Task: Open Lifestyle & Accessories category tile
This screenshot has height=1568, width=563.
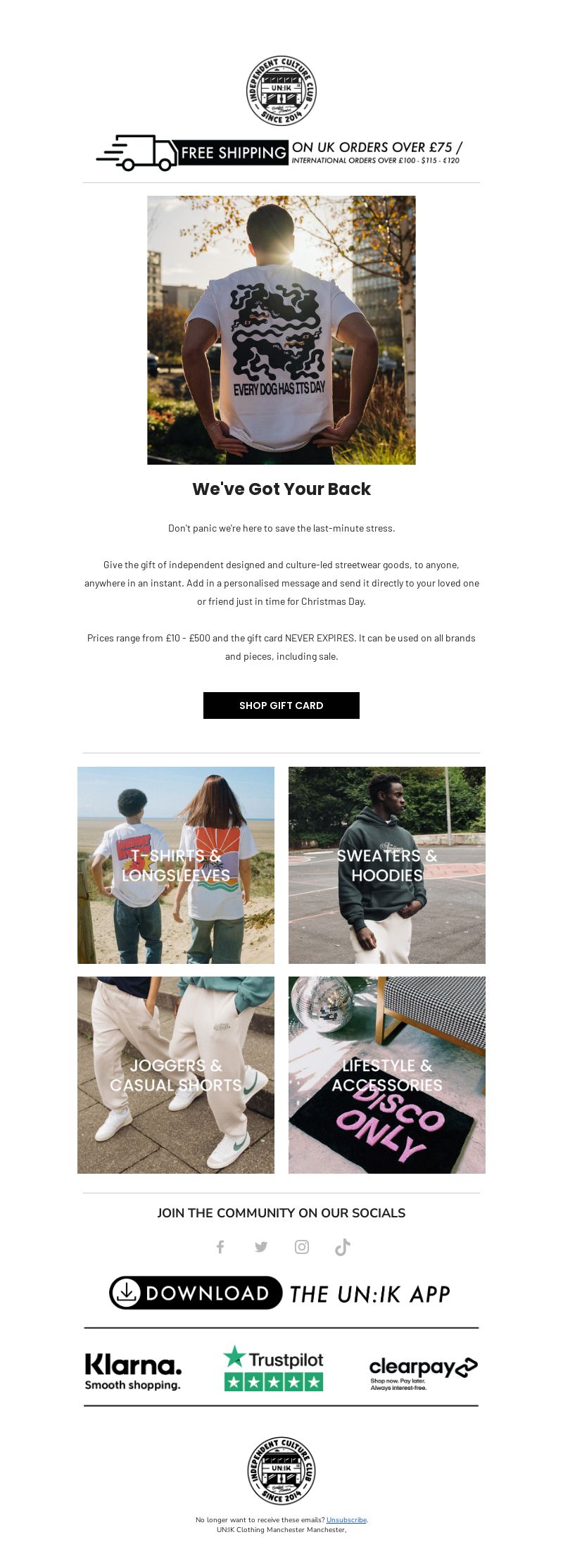Action: [387, 1075]
